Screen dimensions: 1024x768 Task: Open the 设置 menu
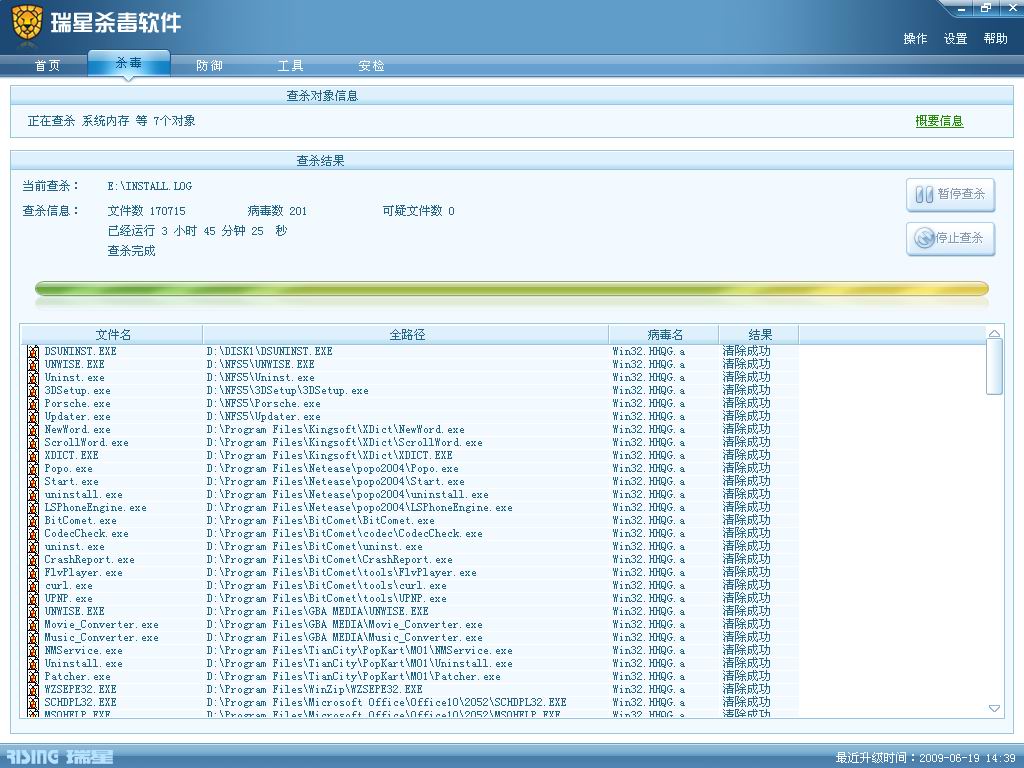tap(955, 39)
